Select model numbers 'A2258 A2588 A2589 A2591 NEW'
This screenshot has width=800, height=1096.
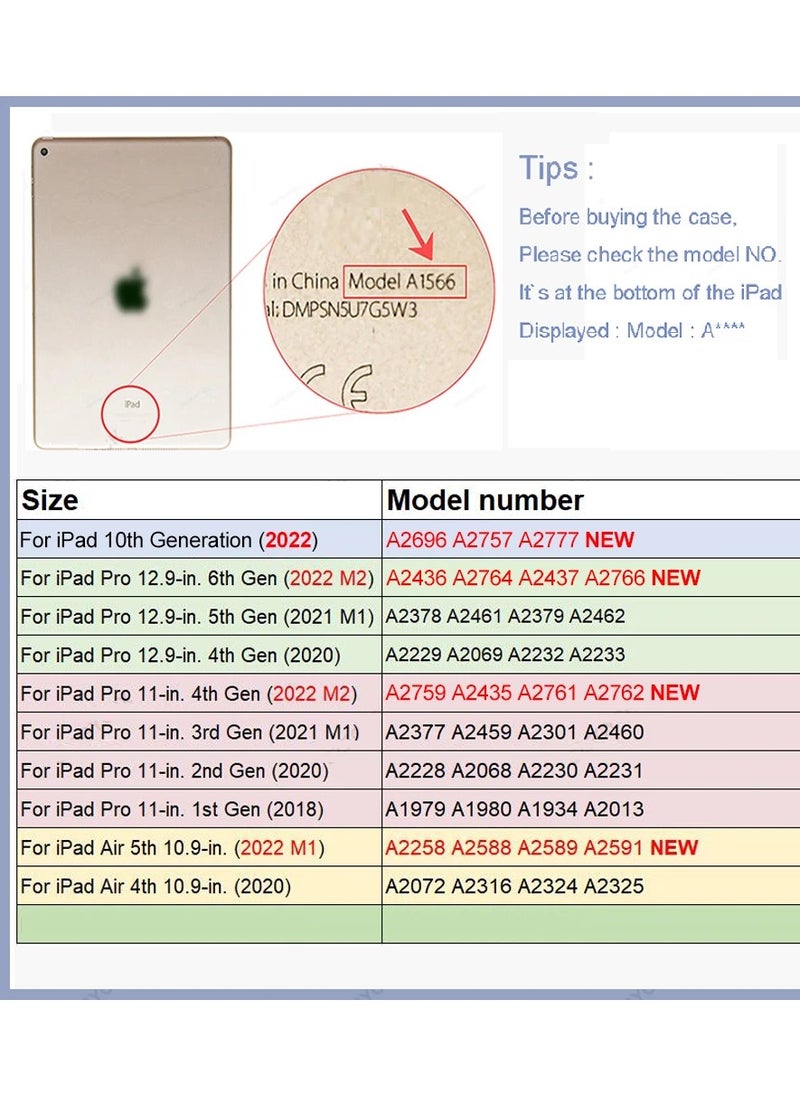pyautogui.click(x=541, y=847)
